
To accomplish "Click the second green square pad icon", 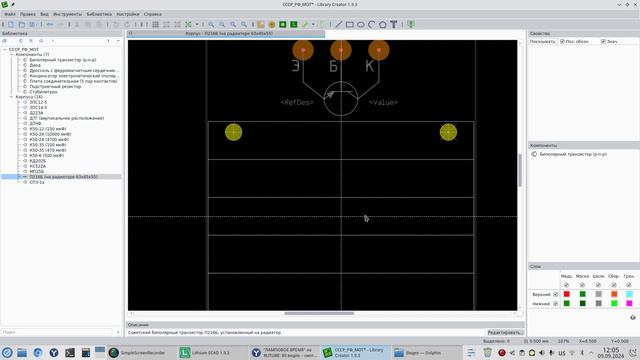I will 293,24.
